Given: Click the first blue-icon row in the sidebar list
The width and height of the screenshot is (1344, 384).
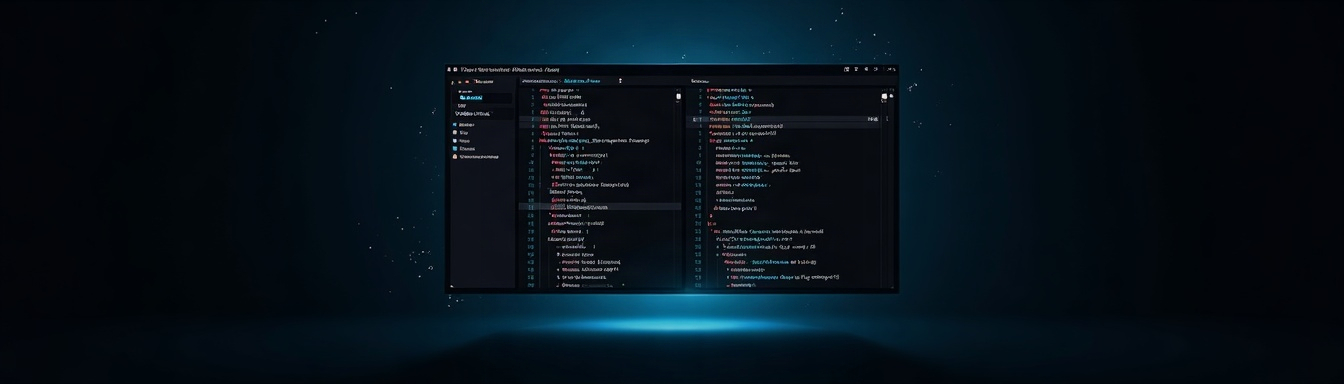Looking at the screenshot, I should pos(465,125).
